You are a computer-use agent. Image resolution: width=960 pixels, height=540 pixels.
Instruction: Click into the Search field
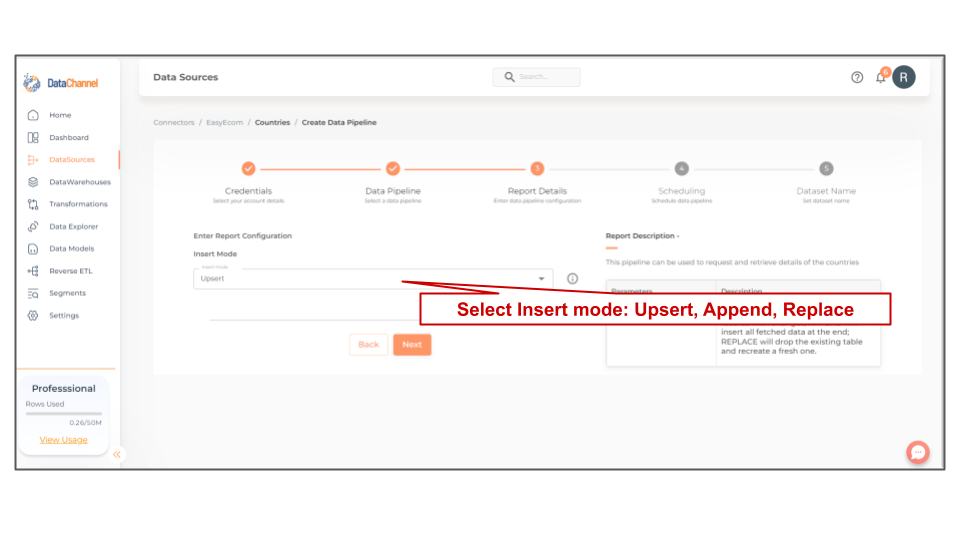click(536, 77)
